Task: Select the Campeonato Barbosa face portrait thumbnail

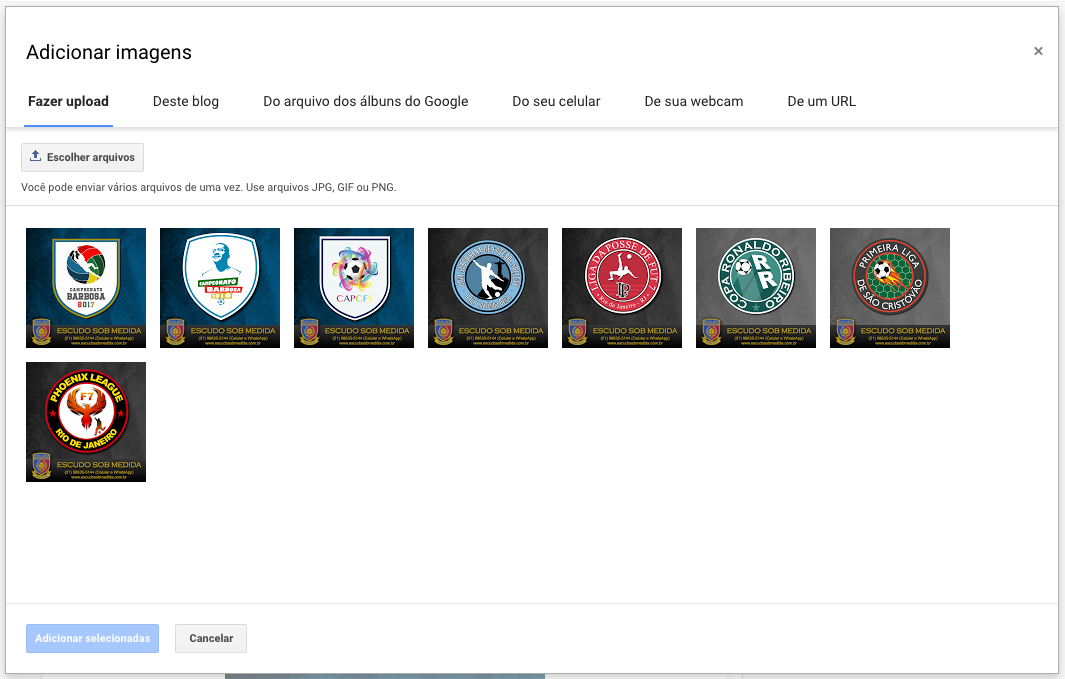Action: point(220,288)
